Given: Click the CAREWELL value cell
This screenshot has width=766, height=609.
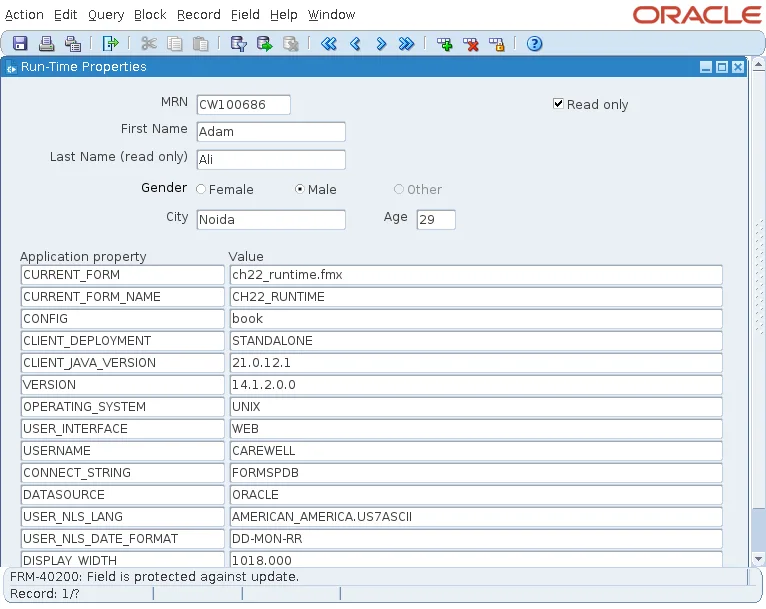Looking at the screenshot, I should pyautogui.click(x=476, y=451).
